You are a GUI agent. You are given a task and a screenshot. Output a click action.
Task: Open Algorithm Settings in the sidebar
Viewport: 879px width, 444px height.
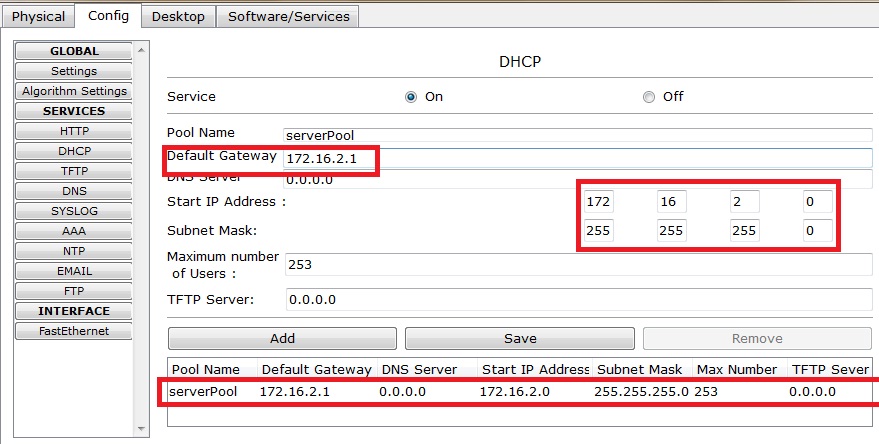pos(74,91)
